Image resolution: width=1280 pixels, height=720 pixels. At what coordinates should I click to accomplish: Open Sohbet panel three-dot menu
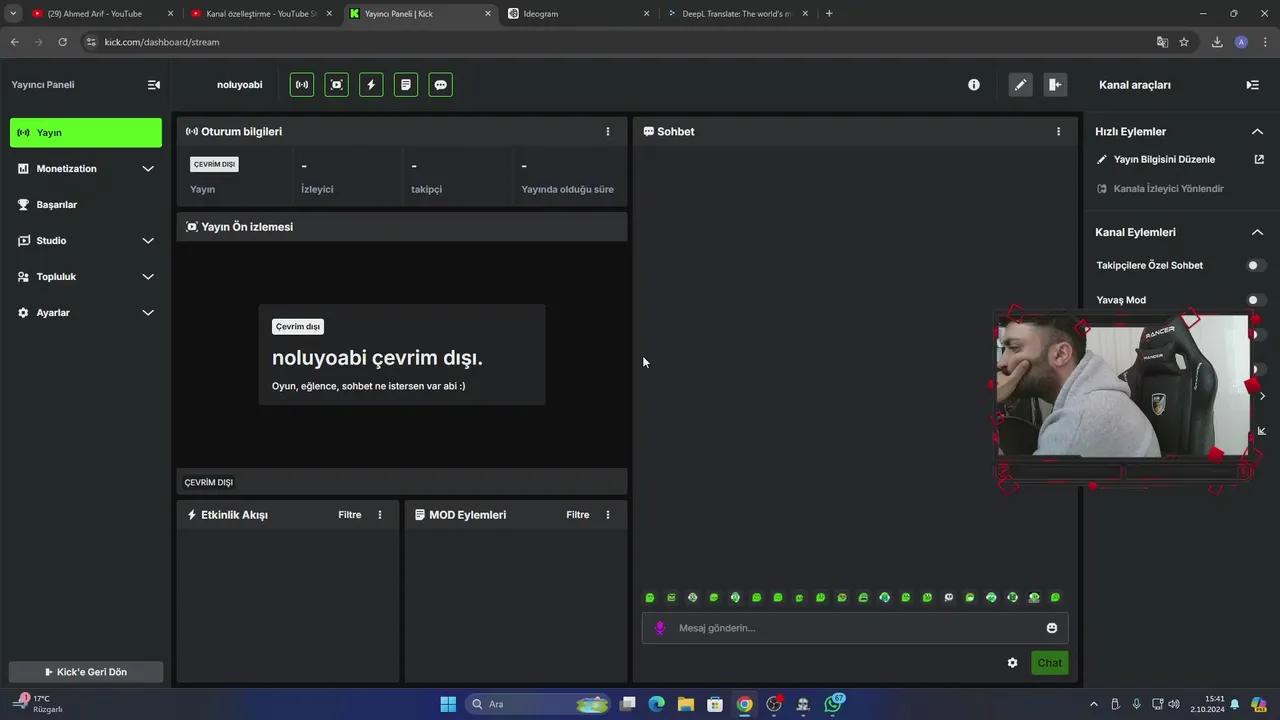1059,131
